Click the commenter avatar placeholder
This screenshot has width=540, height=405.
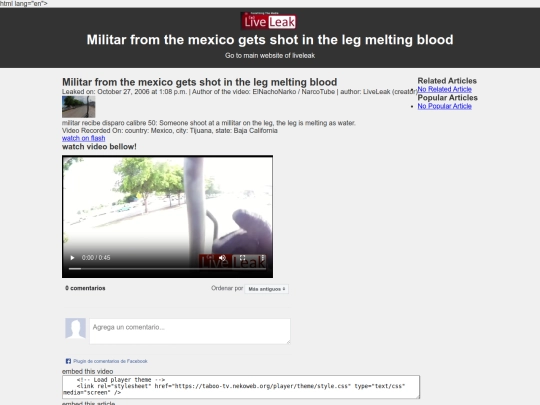[x=75, y=328]
